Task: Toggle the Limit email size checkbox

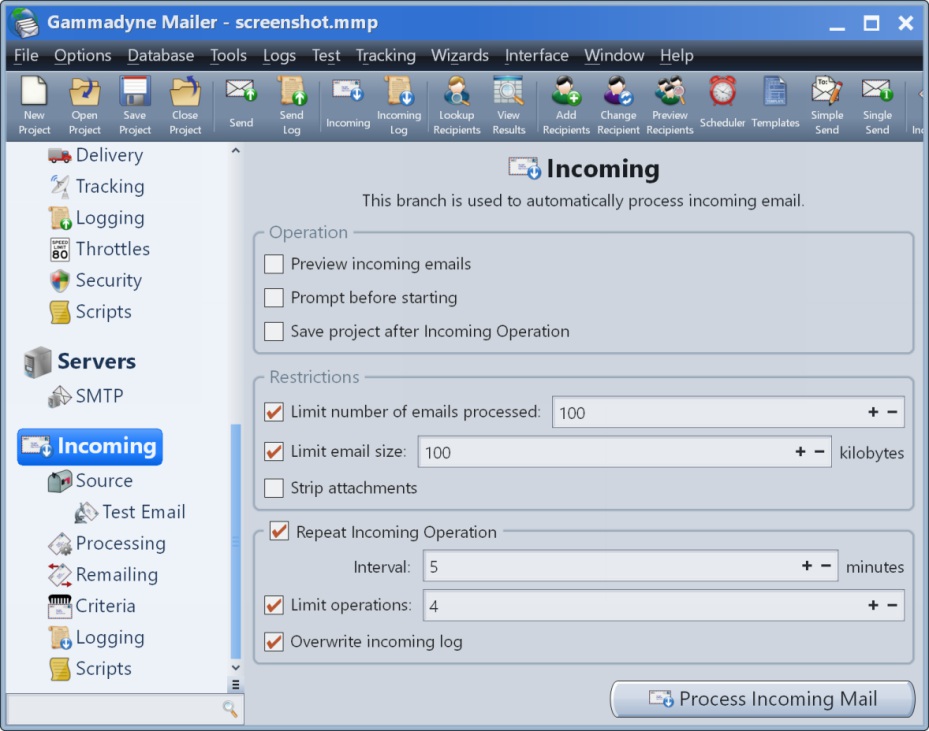Action: click(274, 451)
